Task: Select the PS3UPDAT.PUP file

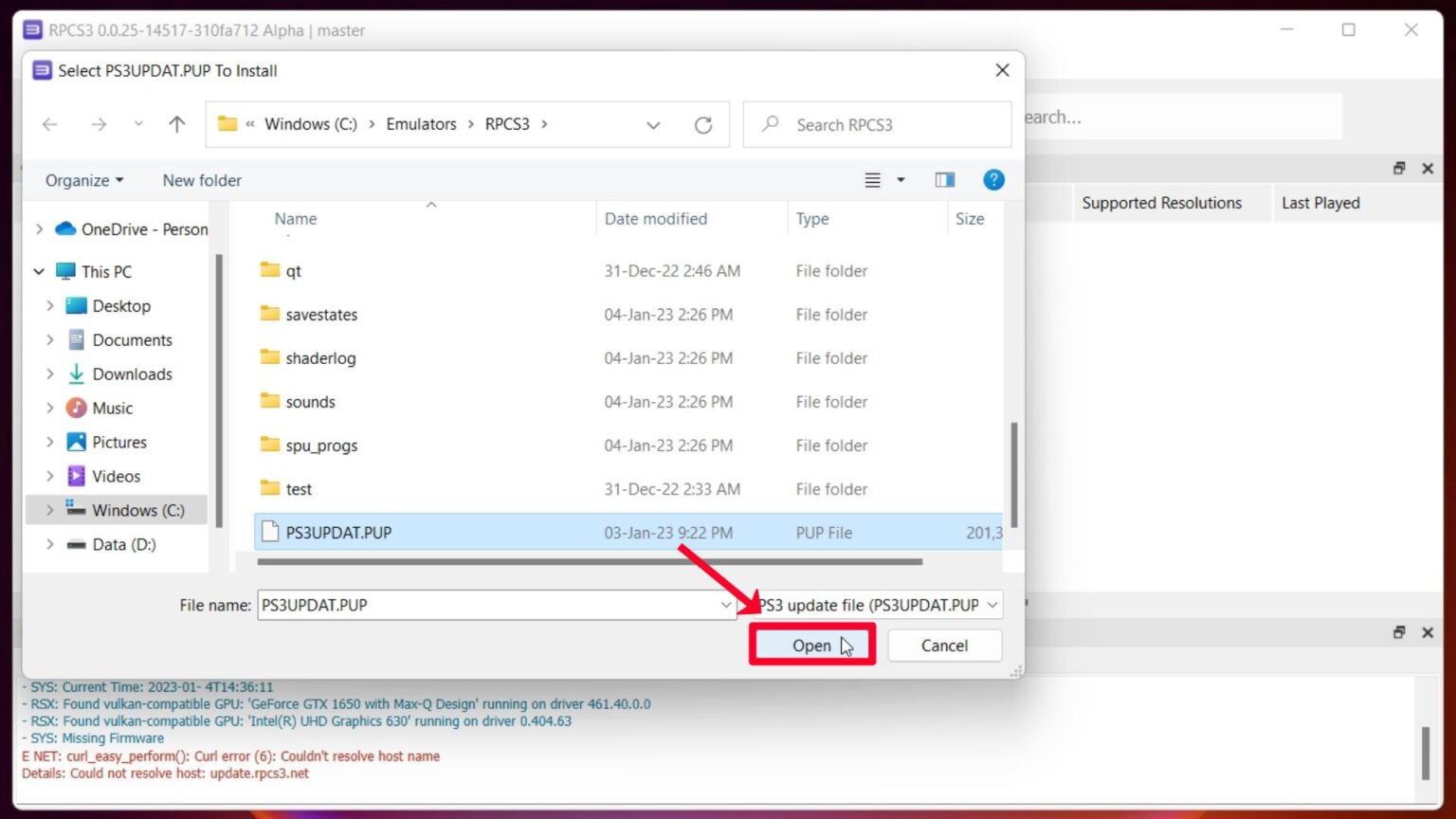Action: click(x=338, y=533)
